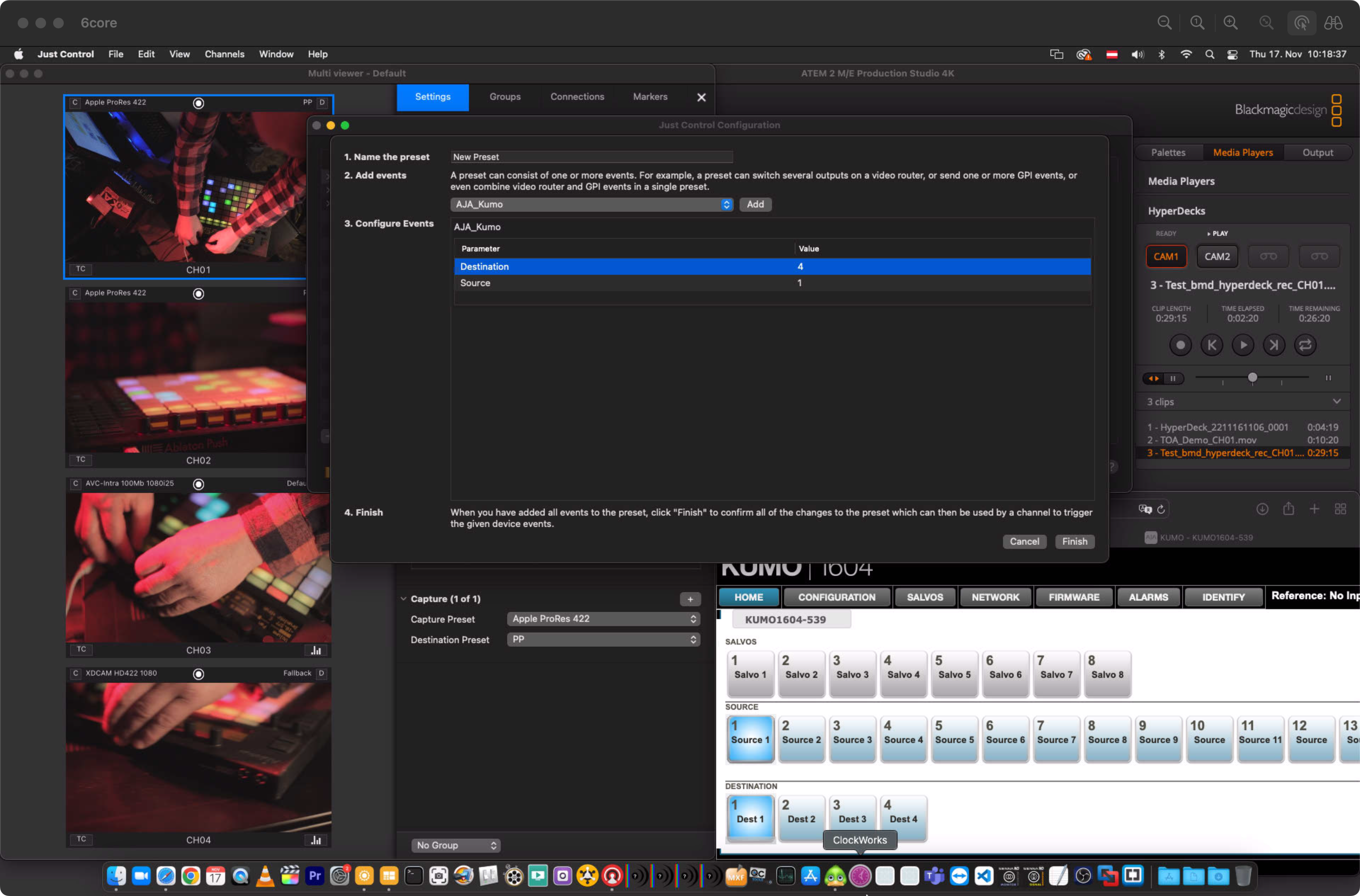Viewport: 1360px width, 896px height.
Task: Click the preset name input field
Action: [591, 157]
